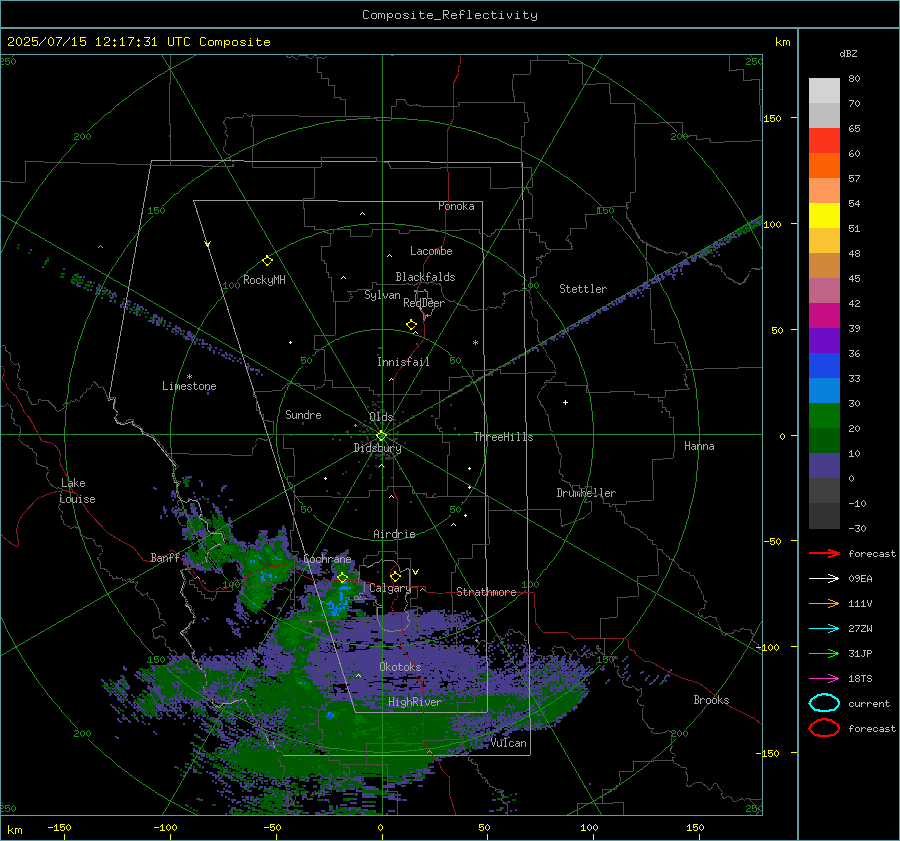Click the light blue swatch near 30 dBZ

pos(824,390)
